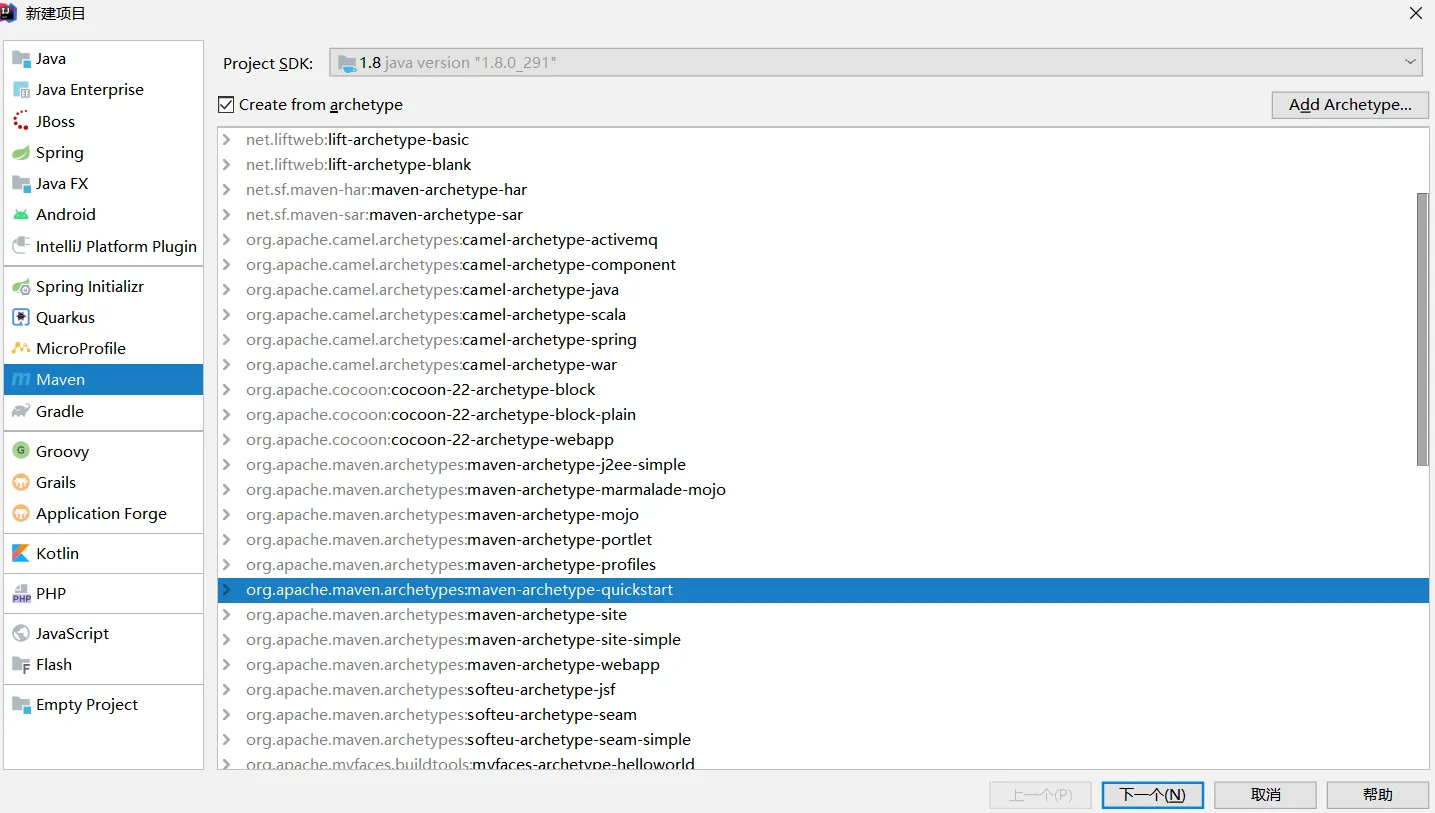Image resolution: width=1435 pixels, height=813 pixels.
Task: Click the PHP icon in sidebar
Action: (x=21, y=595)
